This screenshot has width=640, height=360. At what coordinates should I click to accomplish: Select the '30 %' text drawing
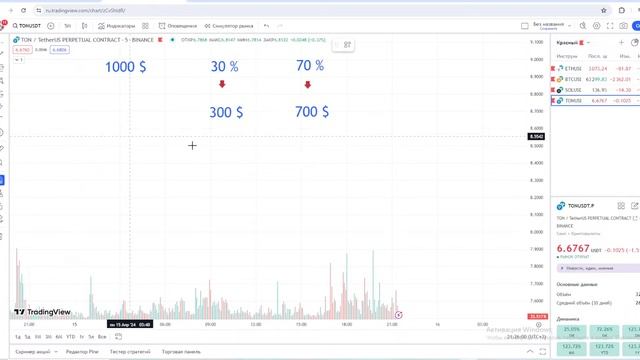[x=224, y=66]
